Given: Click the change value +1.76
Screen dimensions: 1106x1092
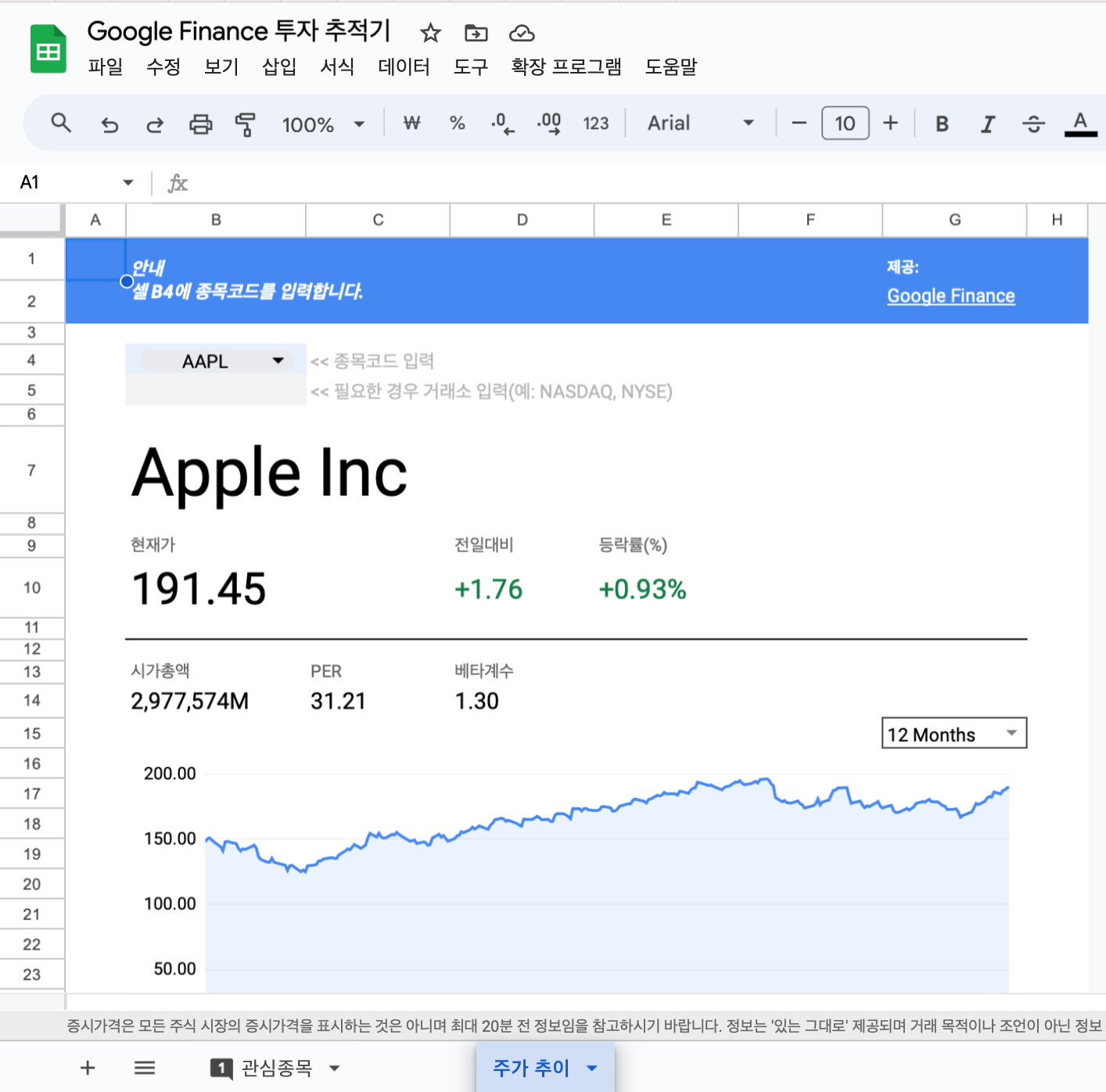Looking at the screenshot, I should (489, 589).
